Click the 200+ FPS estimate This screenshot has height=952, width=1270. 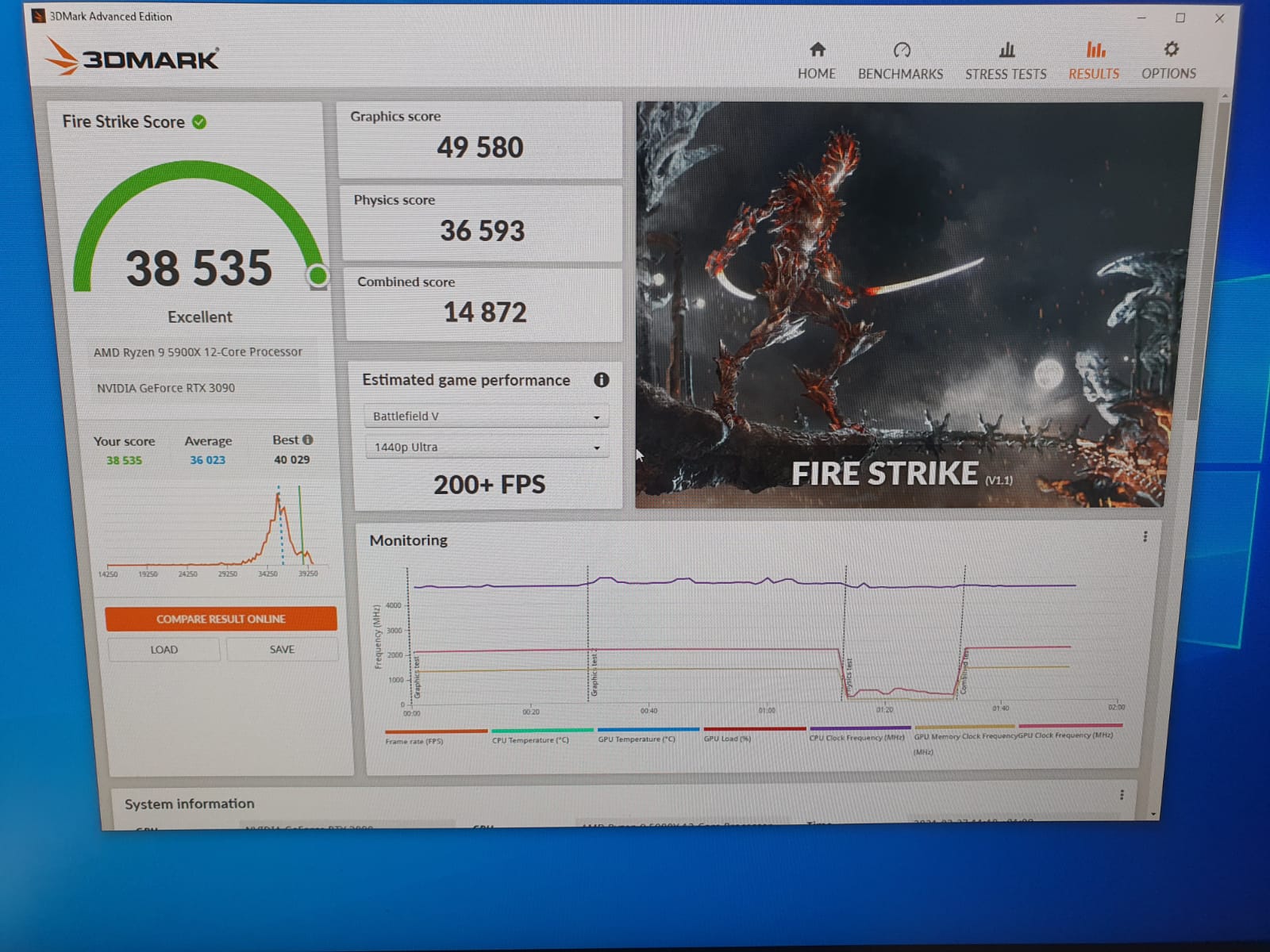point(489,485)
